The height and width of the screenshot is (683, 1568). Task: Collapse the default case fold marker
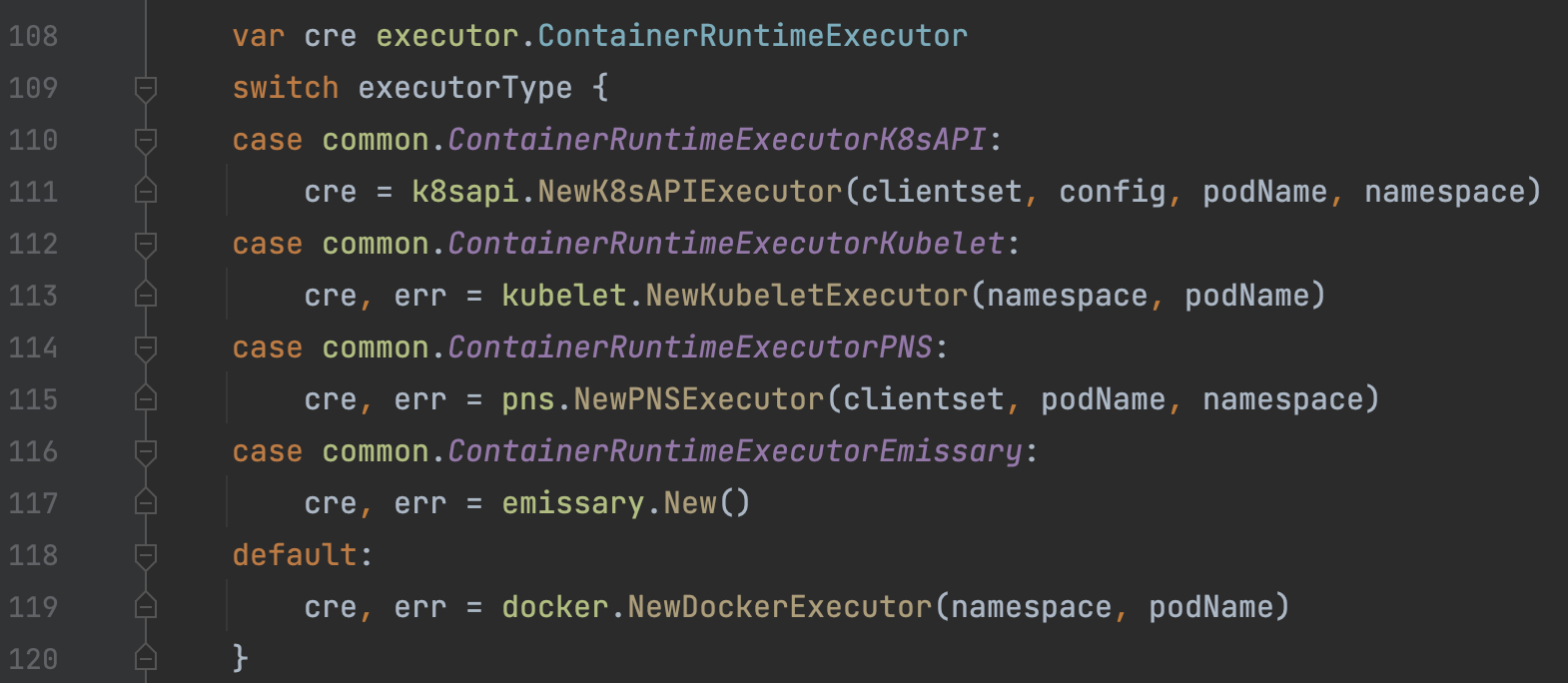[146, 556]
